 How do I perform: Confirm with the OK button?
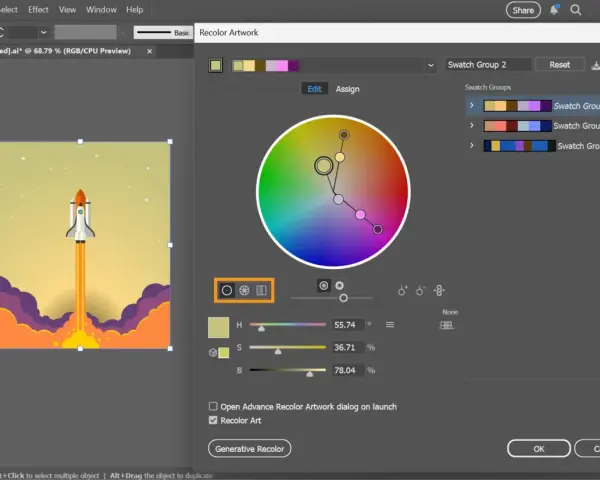point(539,449)
